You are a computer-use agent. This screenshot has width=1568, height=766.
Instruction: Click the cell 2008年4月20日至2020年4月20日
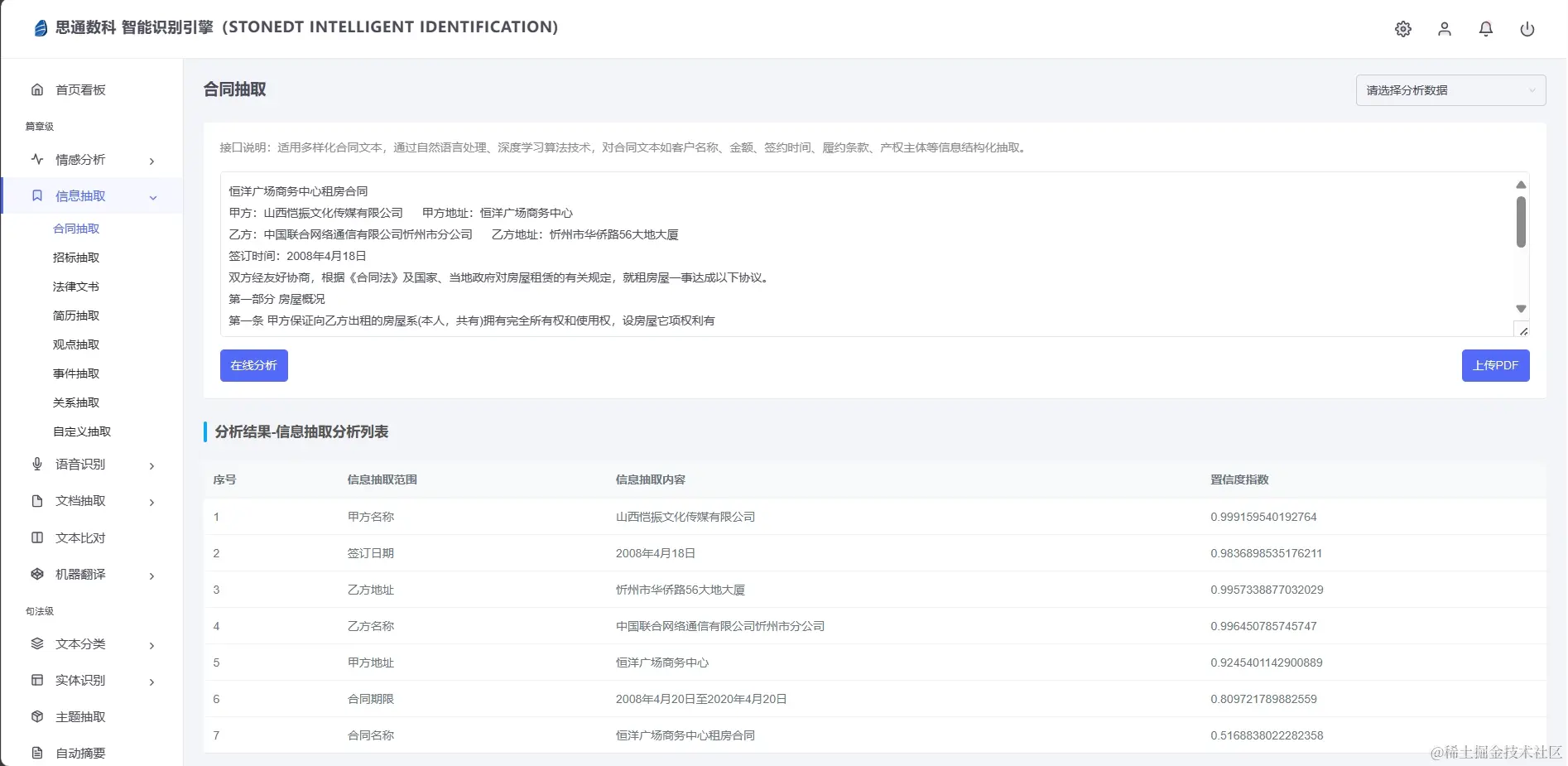pos(700,699)
